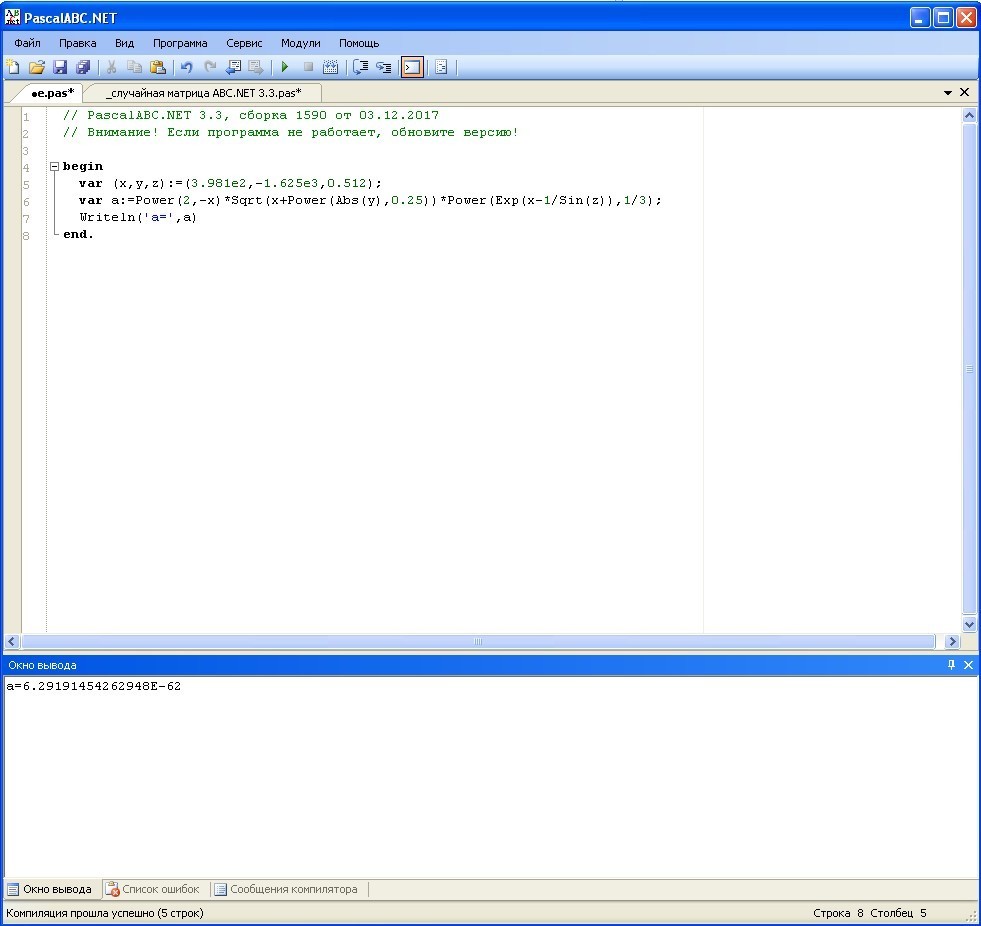
Task: Close the Окно вывода output panel
Action: 968,665
